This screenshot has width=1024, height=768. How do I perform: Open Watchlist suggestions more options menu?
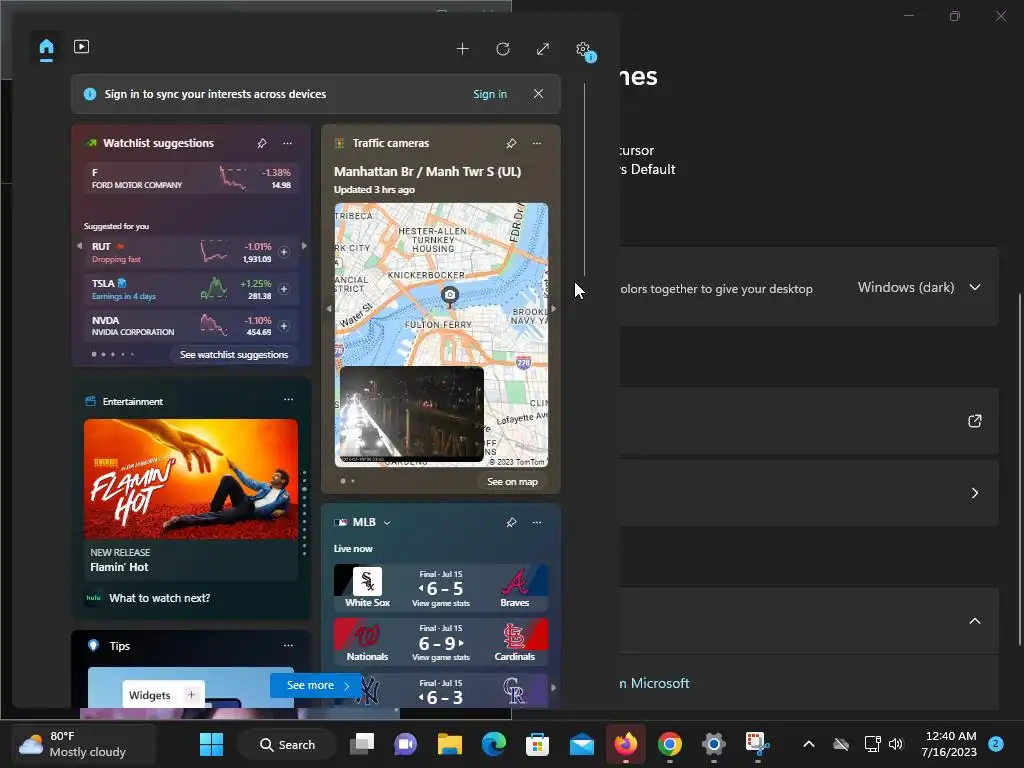(x=287, y=143)
